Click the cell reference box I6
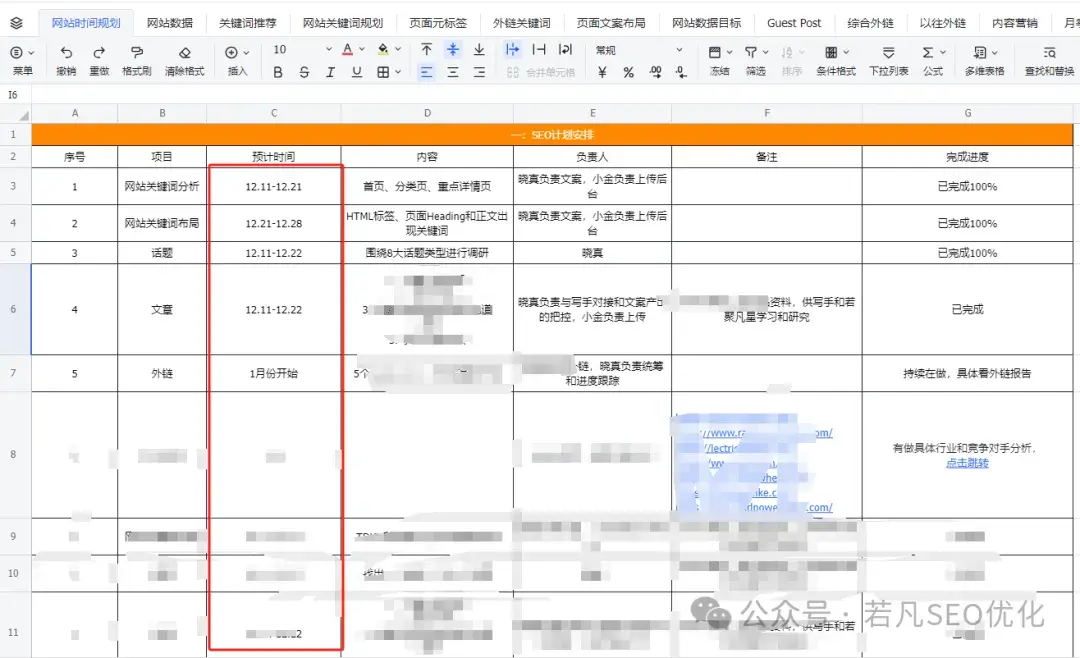Viewport: 1080px width, 658px height. [13, 94]
